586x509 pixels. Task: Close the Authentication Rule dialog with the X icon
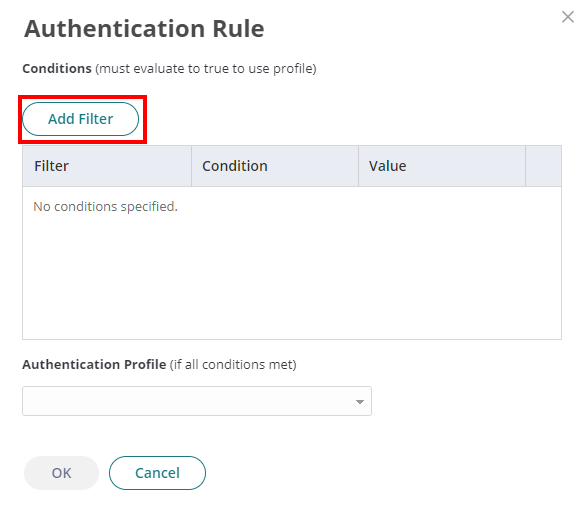(568, 17)
